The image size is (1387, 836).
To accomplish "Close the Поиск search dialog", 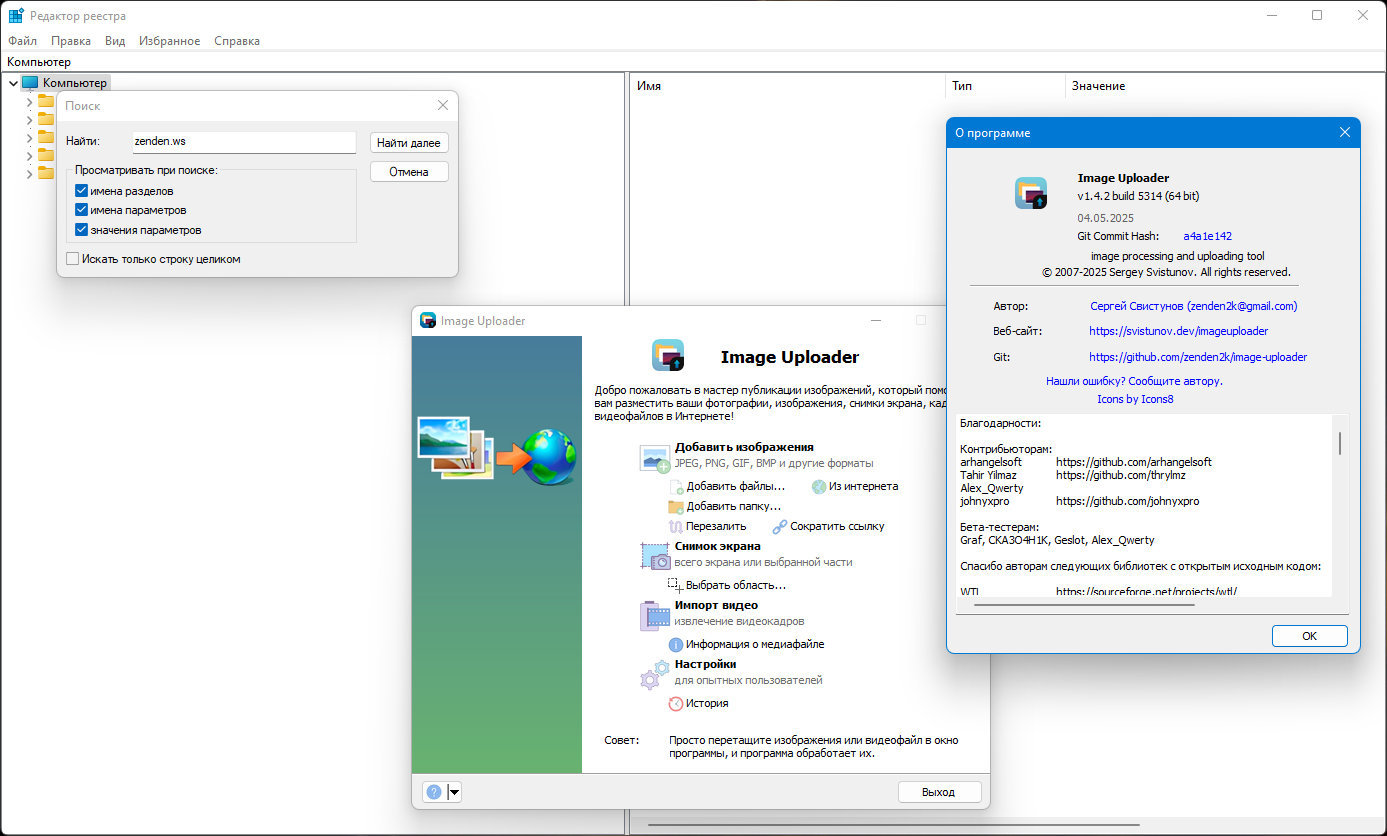I will coord(443,105).
